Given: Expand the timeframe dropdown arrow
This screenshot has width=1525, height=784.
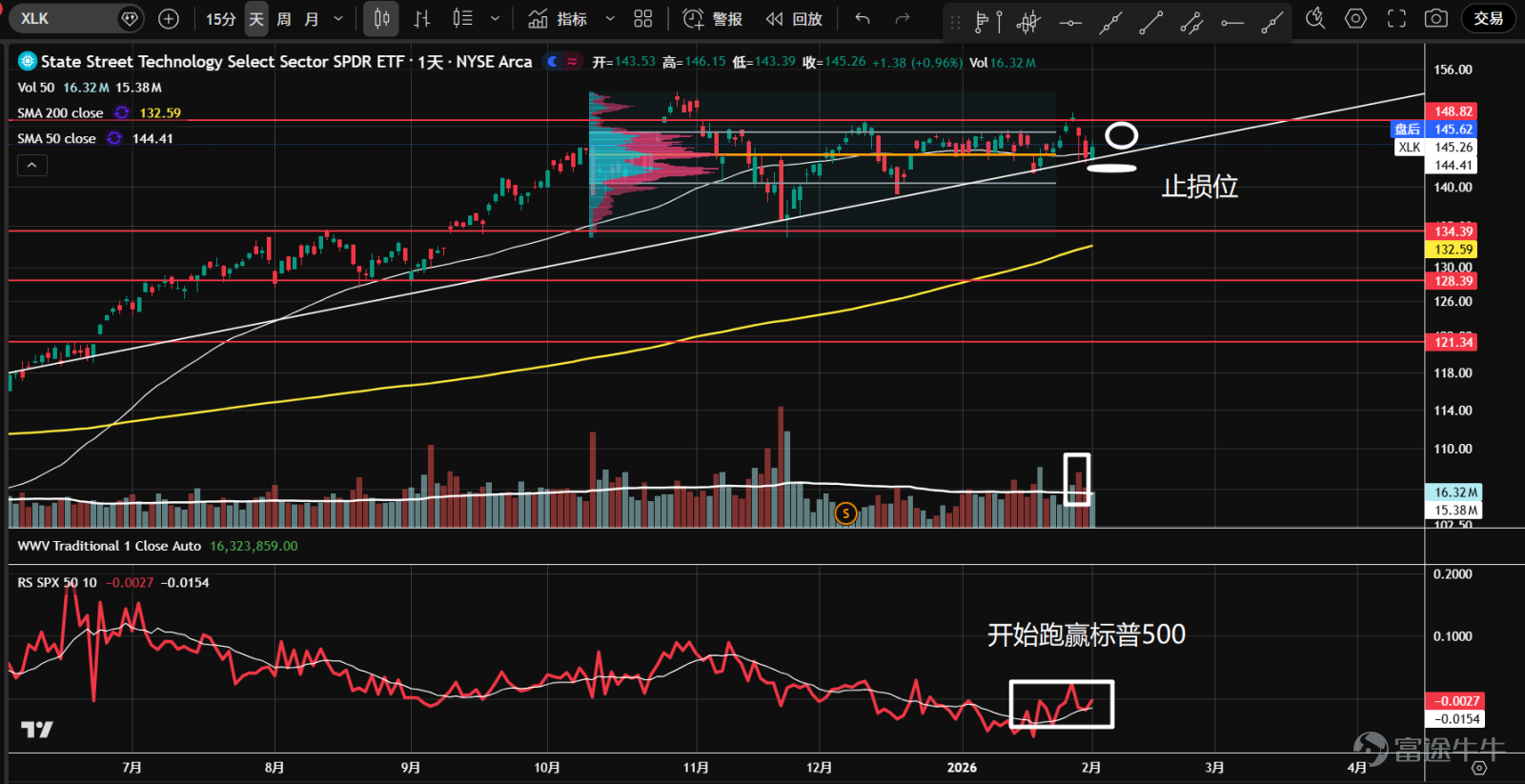Looking at the screenshot, I should point(338,19).
